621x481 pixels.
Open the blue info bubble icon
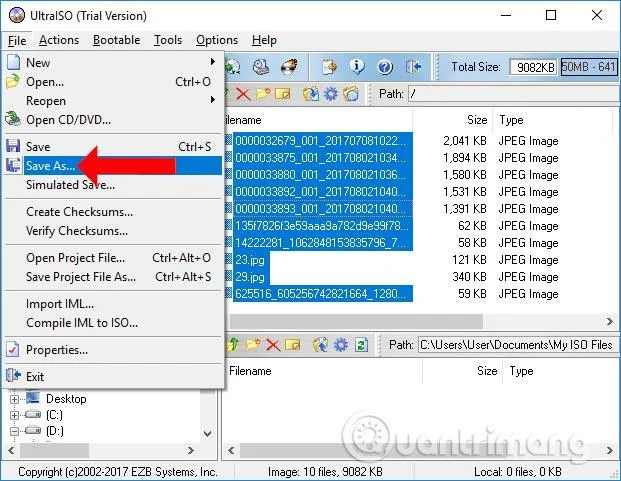pyautogui.click(x=357, y=67)
